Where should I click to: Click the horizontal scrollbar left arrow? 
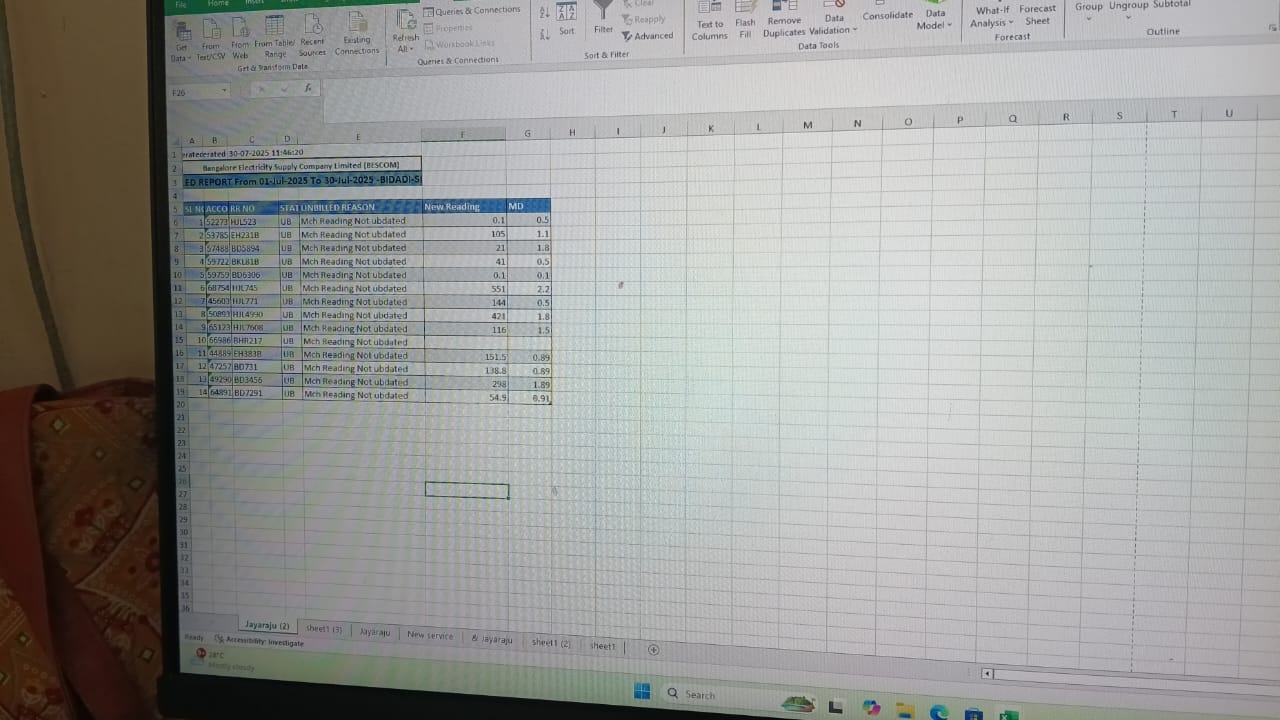(988, 674)
